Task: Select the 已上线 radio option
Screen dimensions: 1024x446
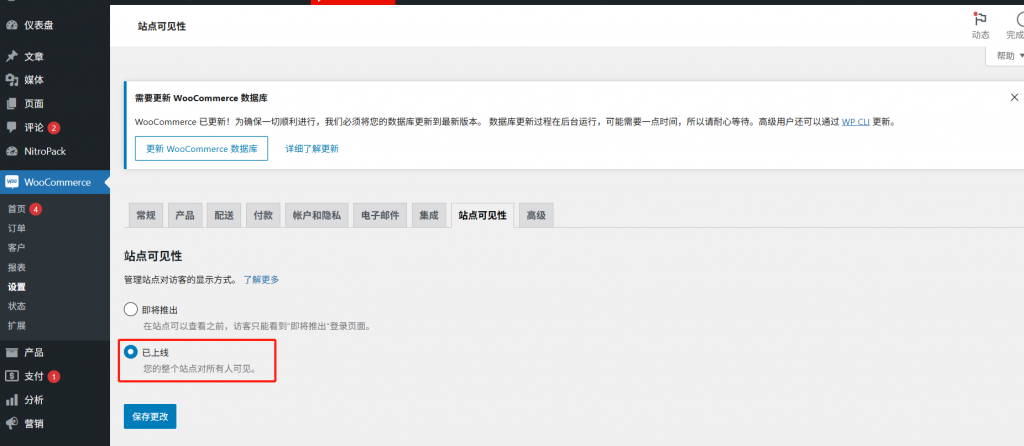Action: pos(131,352)
